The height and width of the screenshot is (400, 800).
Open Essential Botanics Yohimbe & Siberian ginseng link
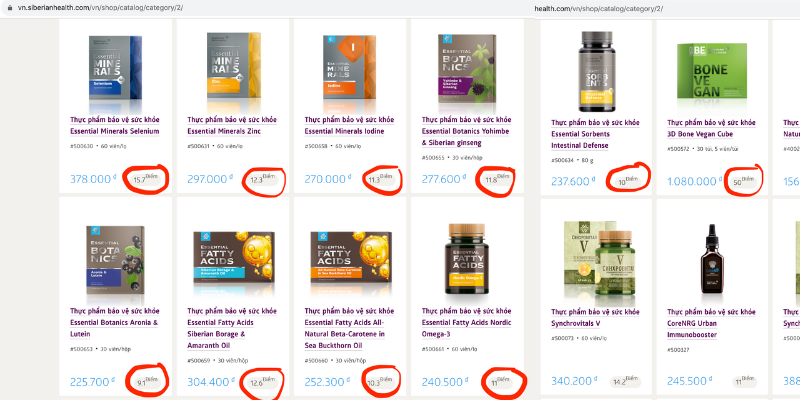tap(465, 131)
